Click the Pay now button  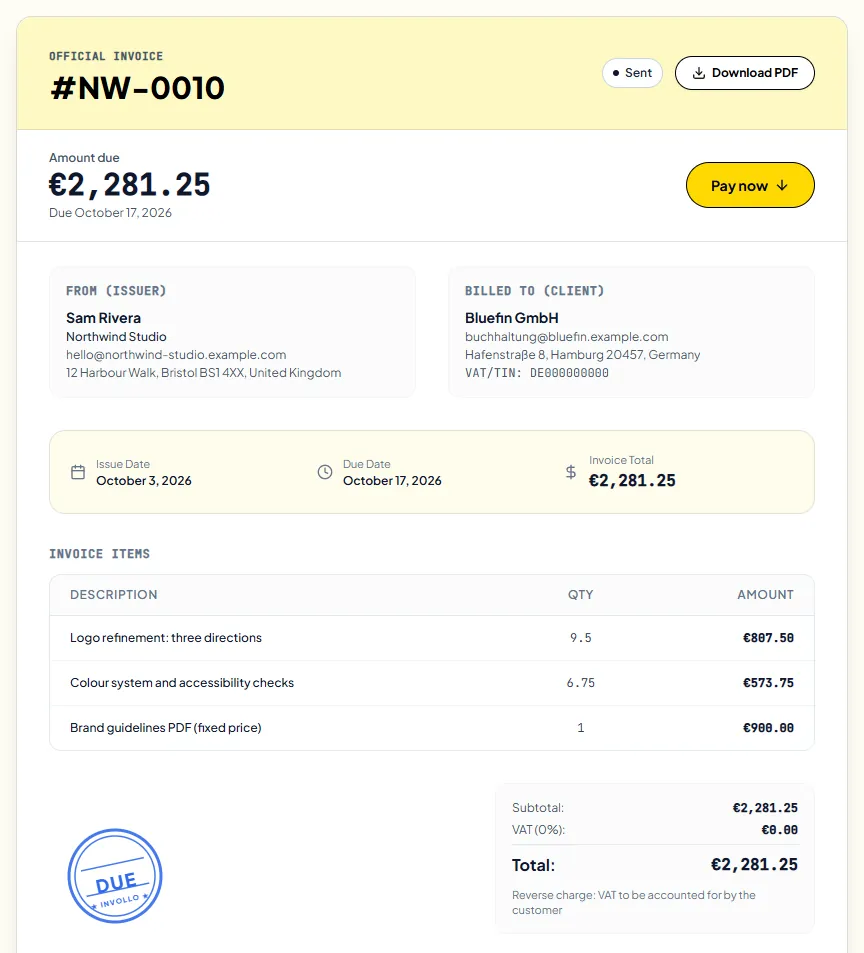750,185
